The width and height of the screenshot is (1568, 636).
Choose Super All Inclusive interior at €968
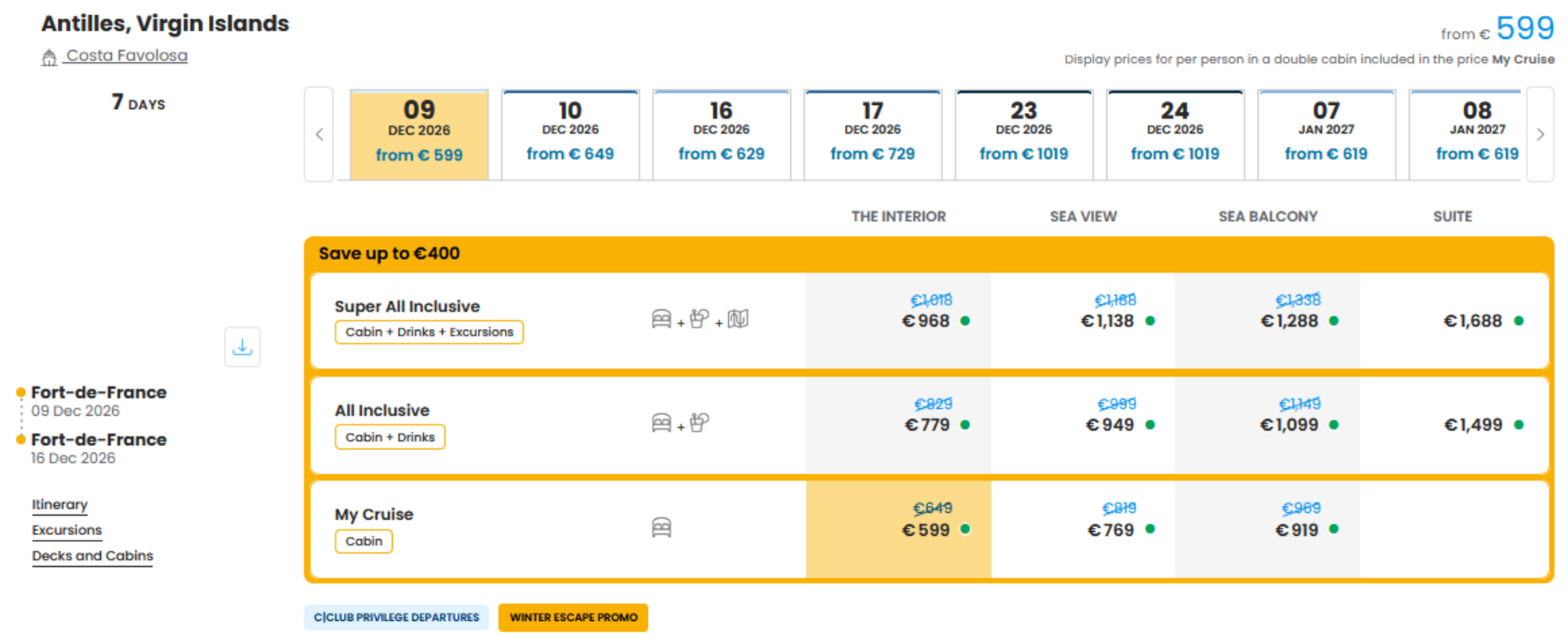point(898,320)
